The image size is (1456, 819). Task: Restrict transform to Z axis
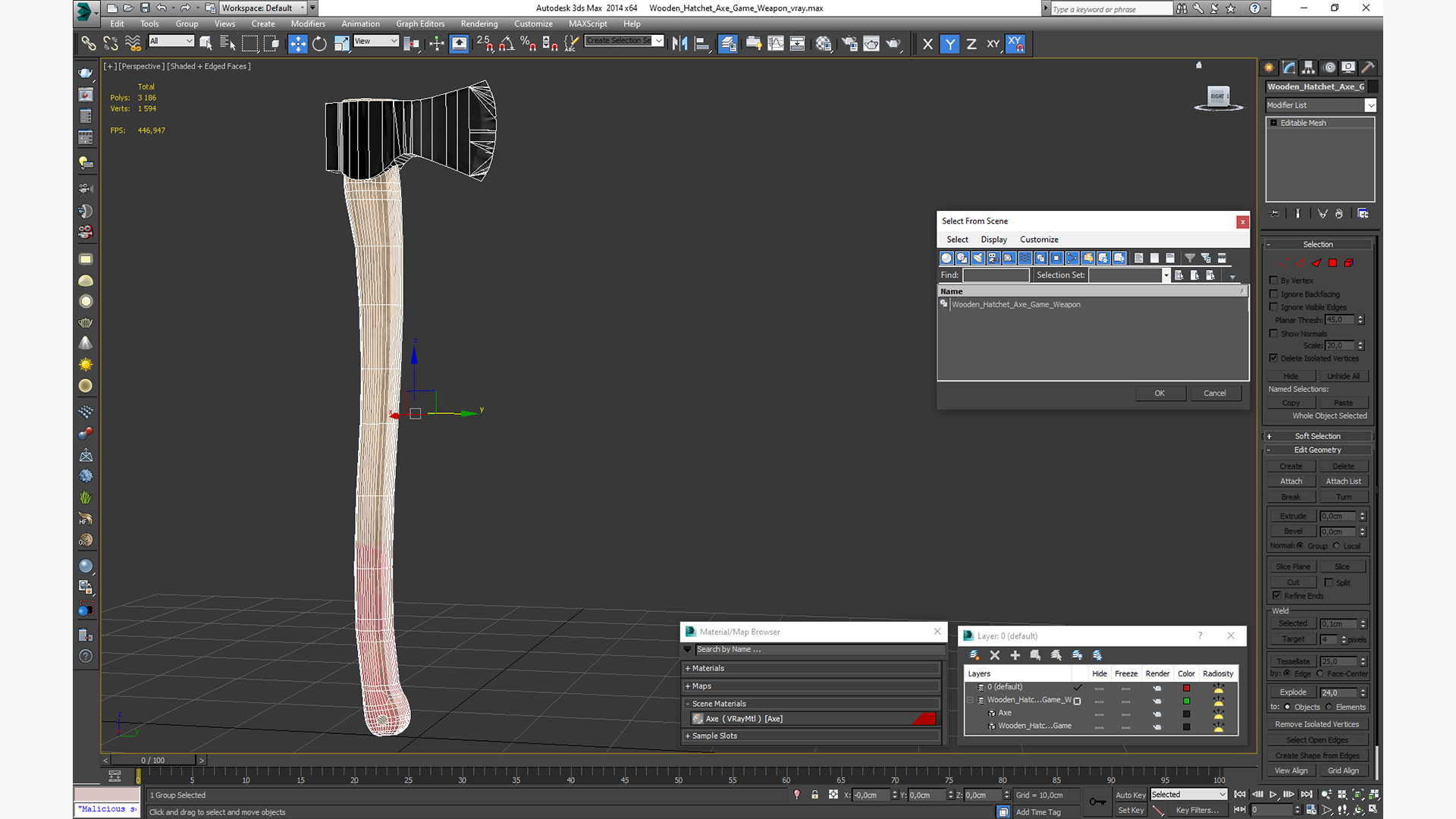click(971, 44)
